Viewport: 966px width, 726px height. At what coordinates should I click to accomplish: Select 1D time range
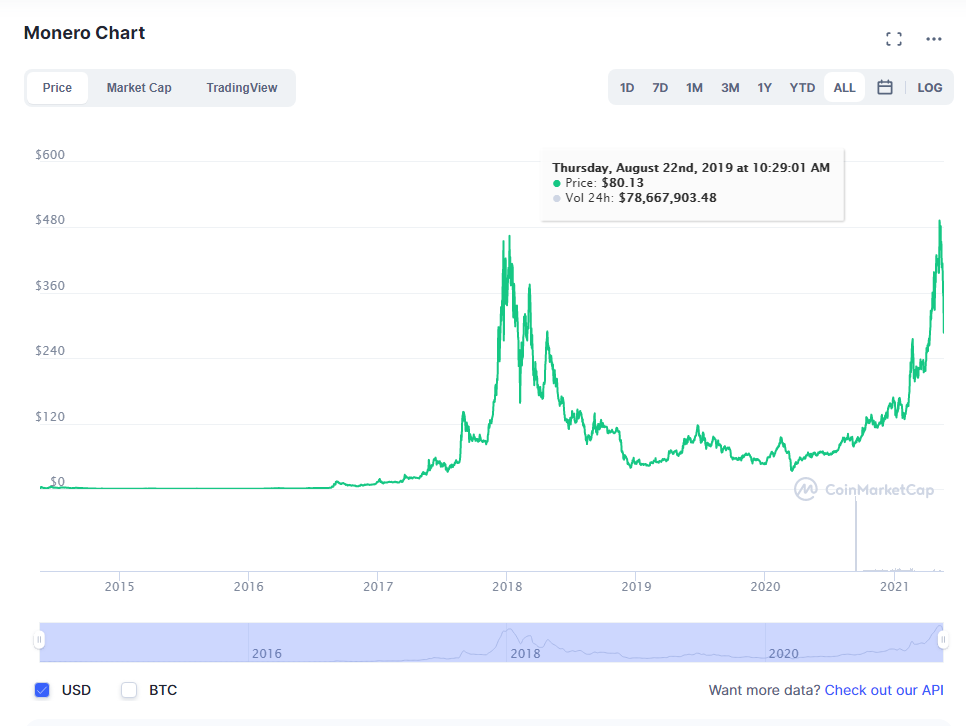coord(627,87)
